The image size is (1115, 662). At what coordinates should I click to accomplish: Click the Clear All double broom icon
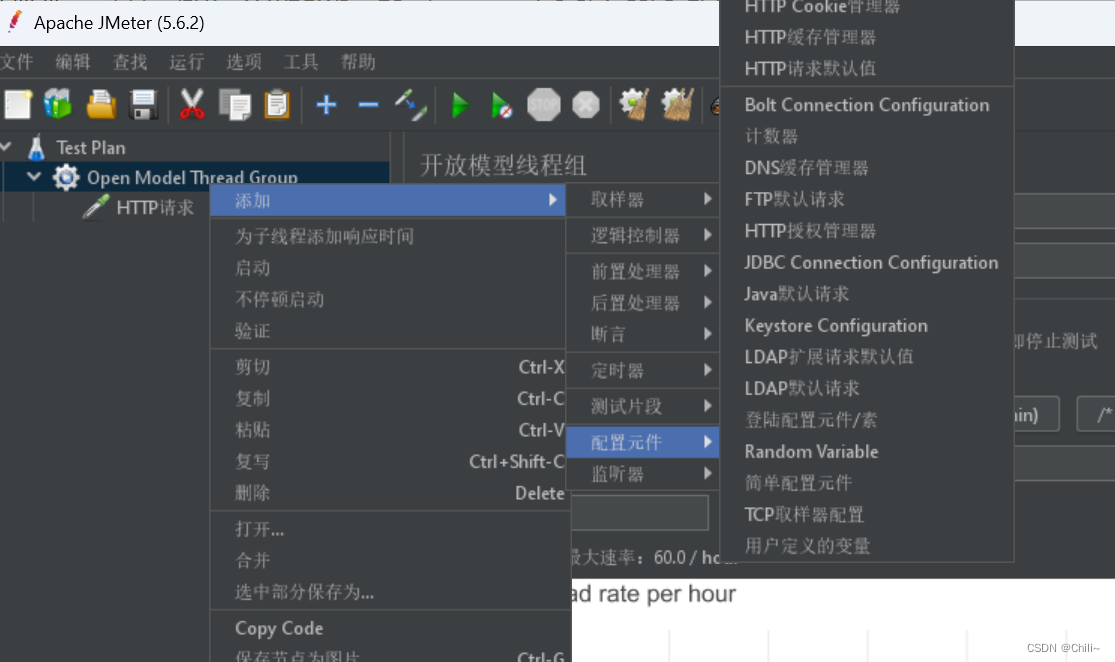[x=678, y=105]
